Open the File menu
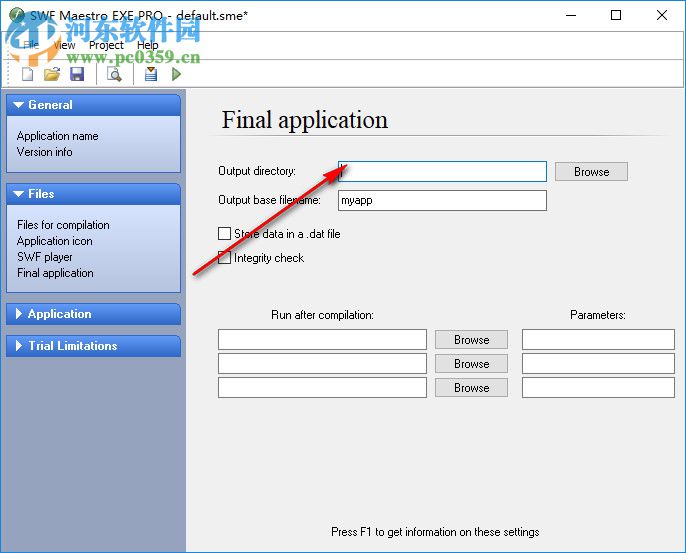Image resolution: width=686 pixels, height=553 pixels. 31,45
